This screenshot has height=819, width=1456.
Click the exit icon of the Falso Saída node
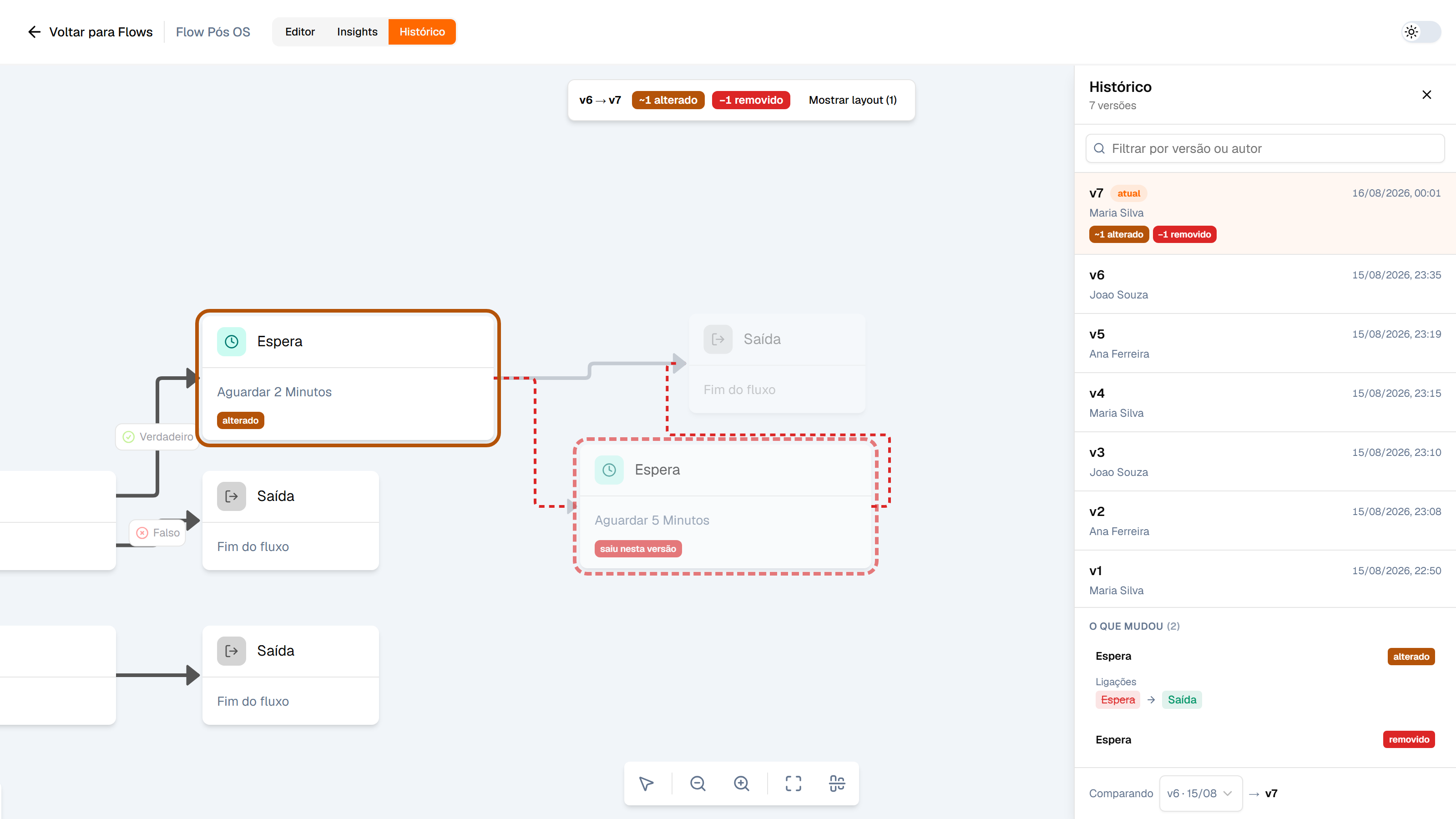[x=232, y=496]
